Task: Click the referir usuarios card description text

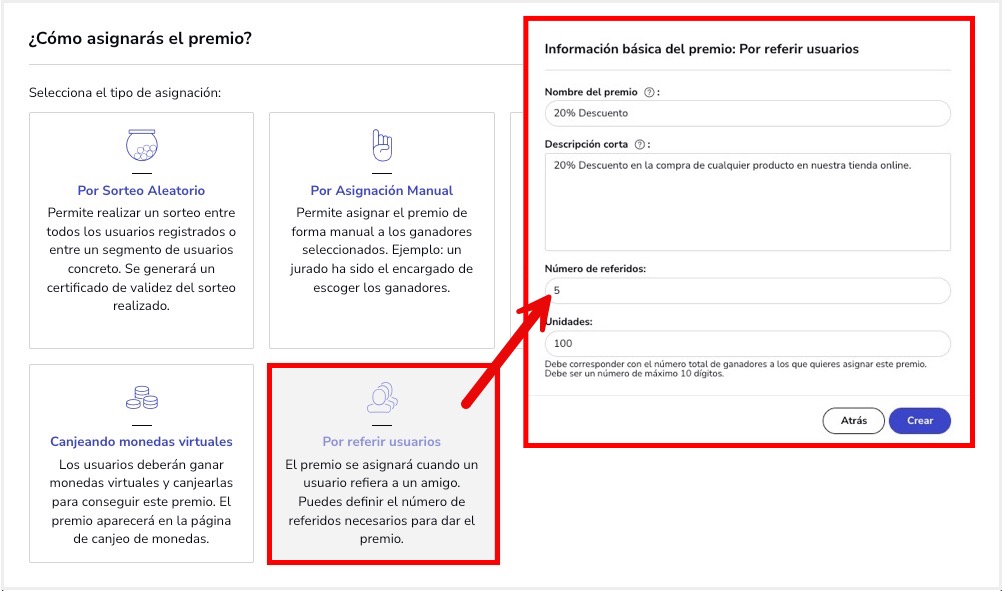Action: [381, 502]
